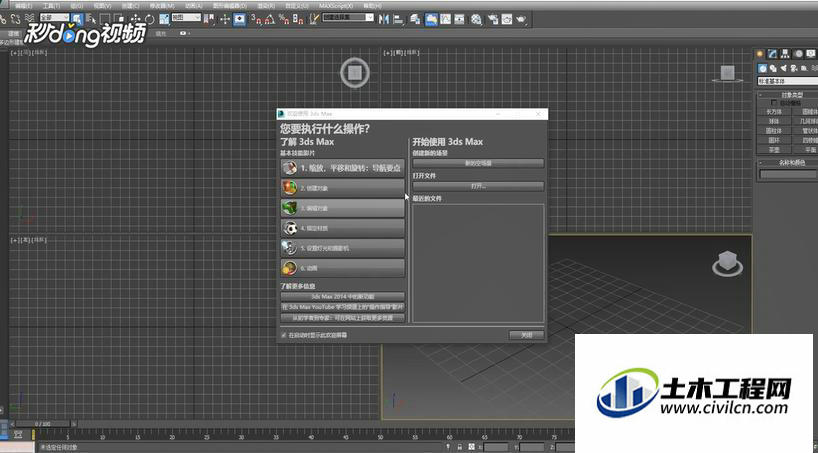Click the object name input field

point(788,174)
